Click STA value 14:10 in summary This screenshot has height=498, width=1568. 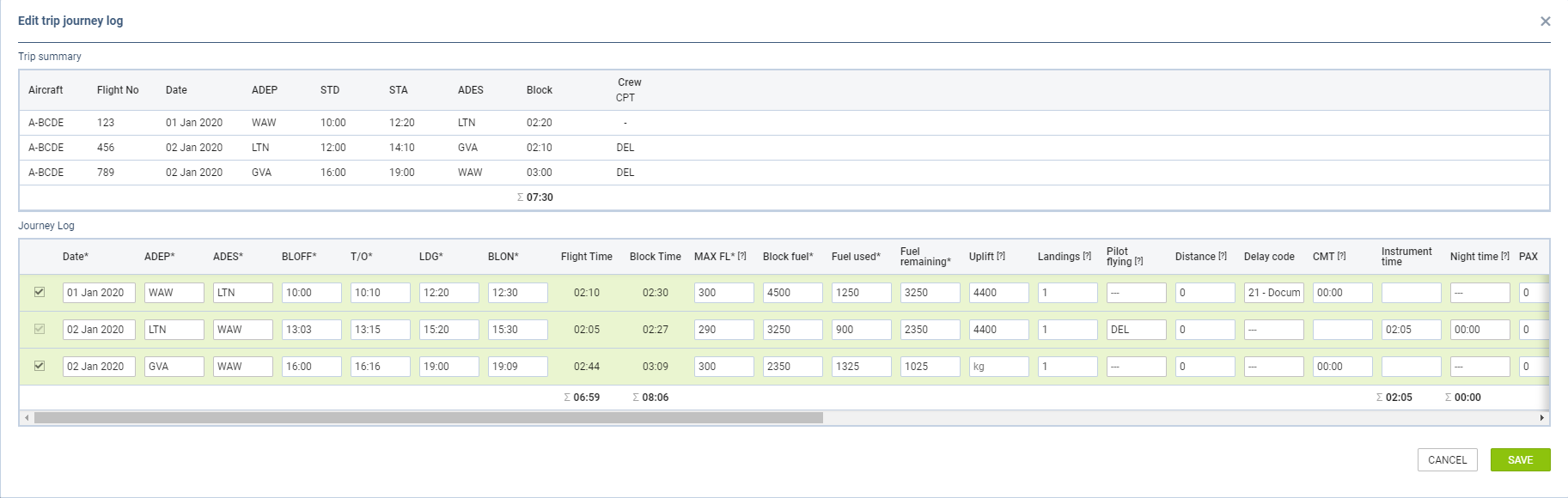click(x=402, y=148)
